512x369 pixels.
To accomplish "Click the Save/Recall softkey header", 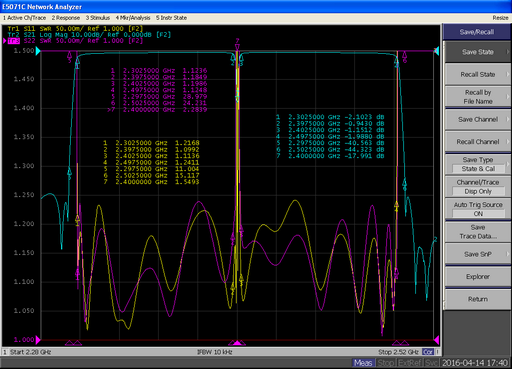I will pos(477,32).
